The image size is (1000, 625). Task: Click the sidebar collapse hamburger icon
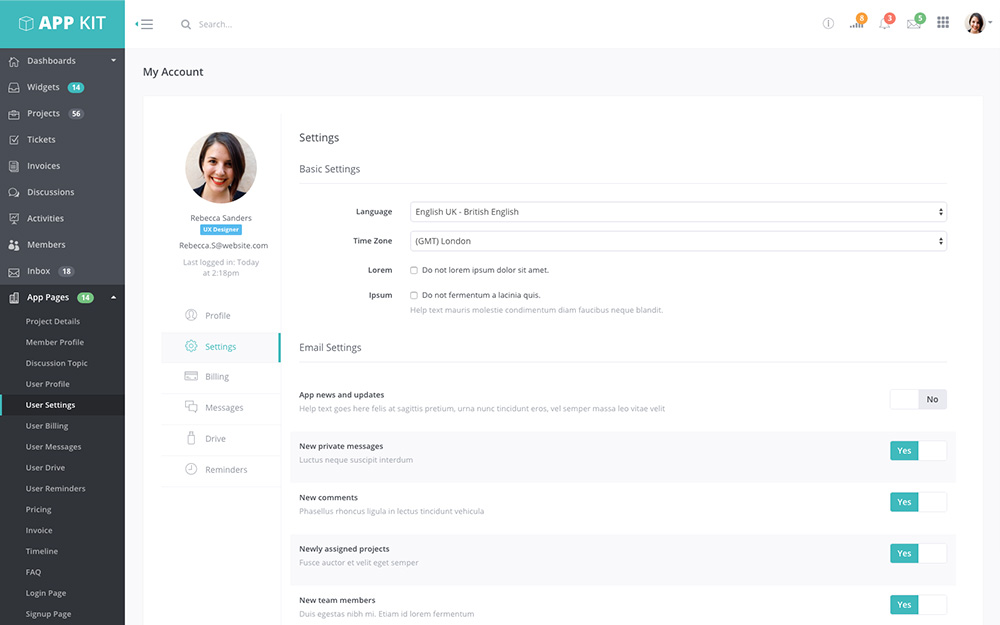tap(145, 24)
